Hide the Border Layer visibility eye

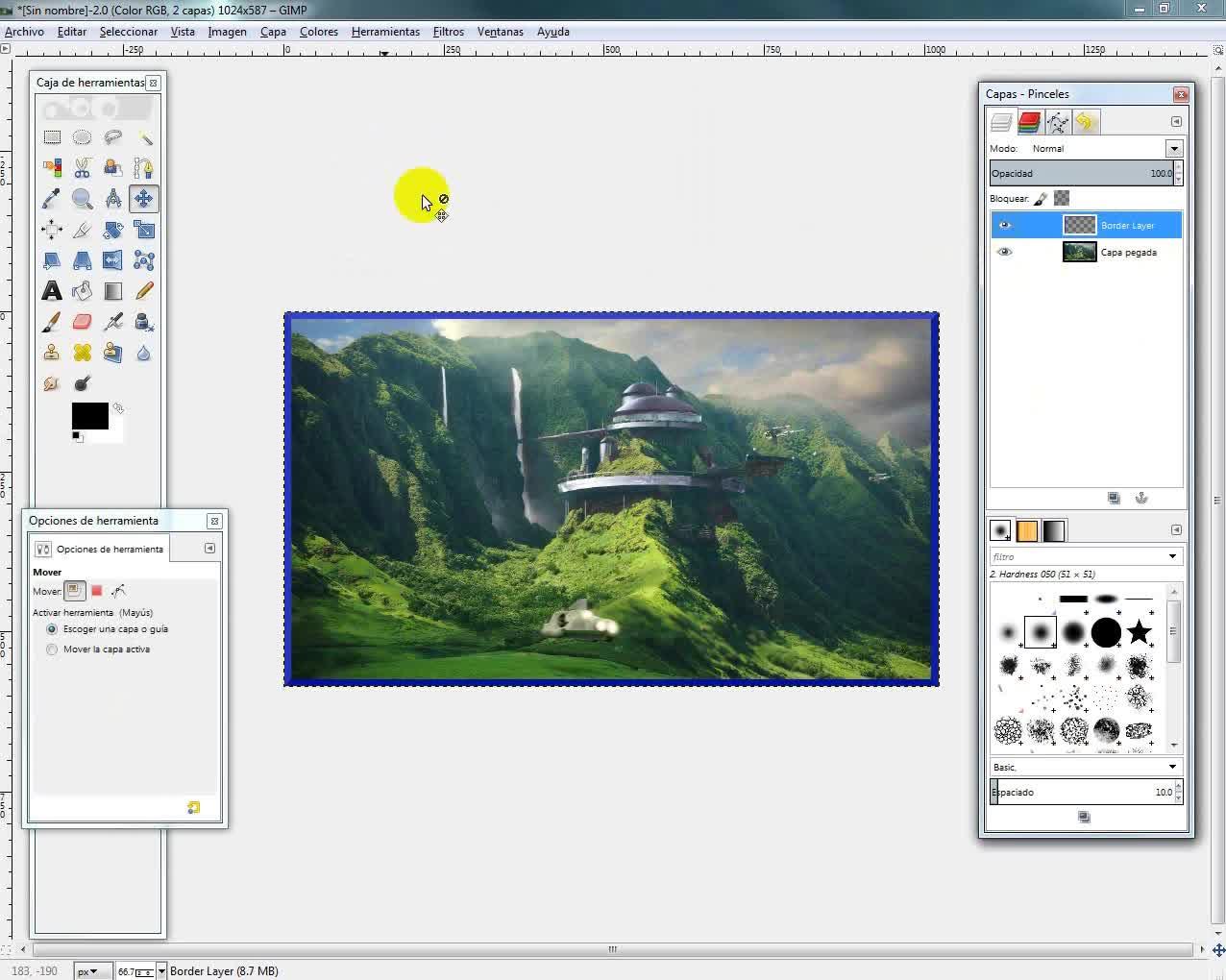click(1005, 225)
